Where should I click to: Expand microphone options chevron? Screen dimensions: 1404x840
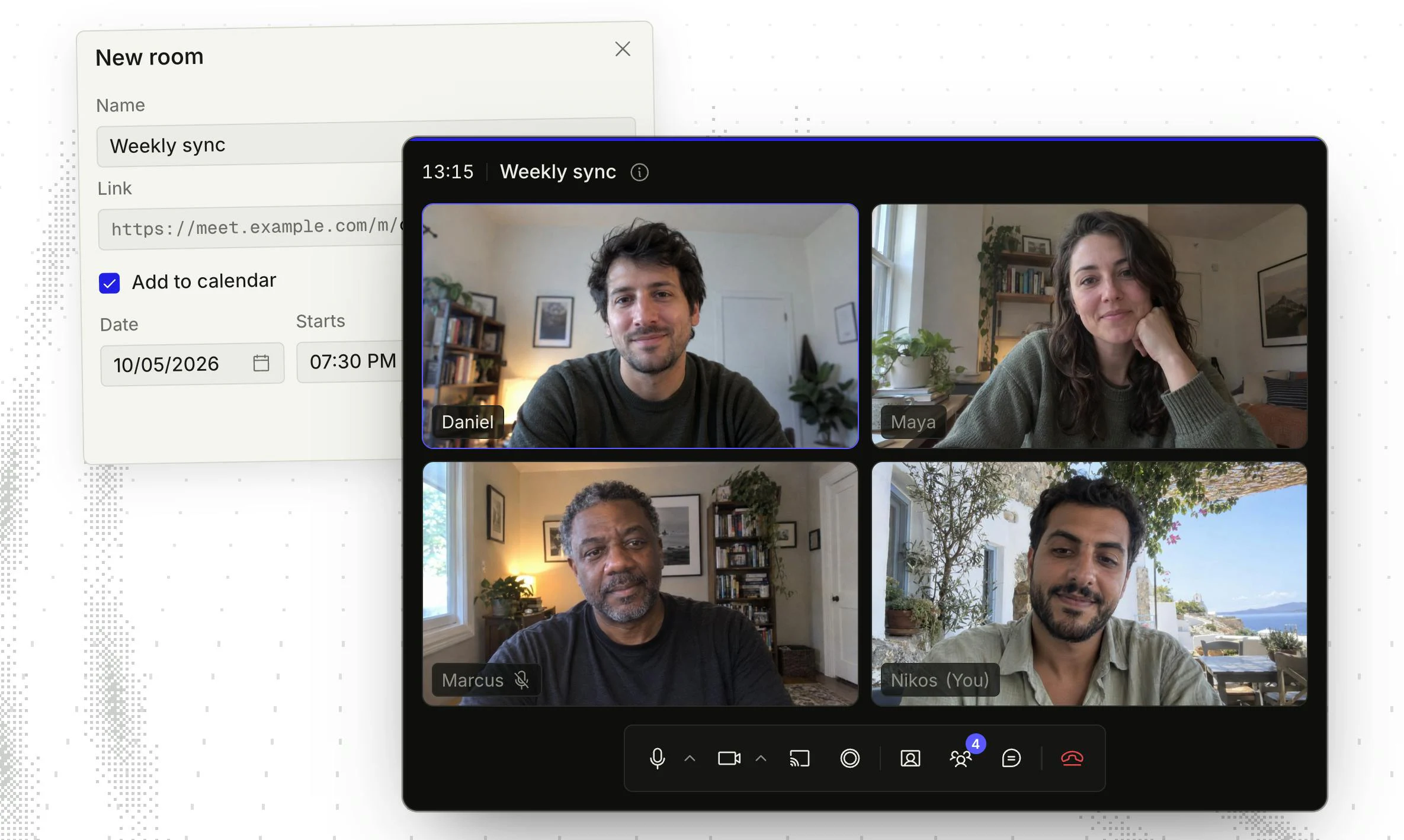pos(690,758)
